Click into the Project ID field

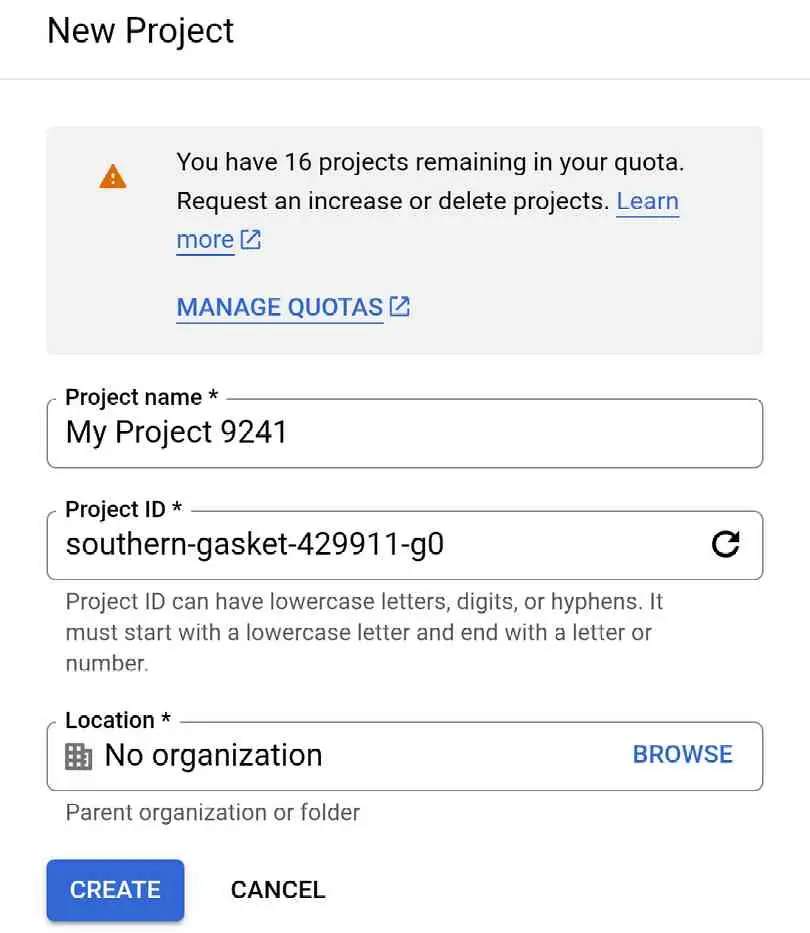click(380, 545)
